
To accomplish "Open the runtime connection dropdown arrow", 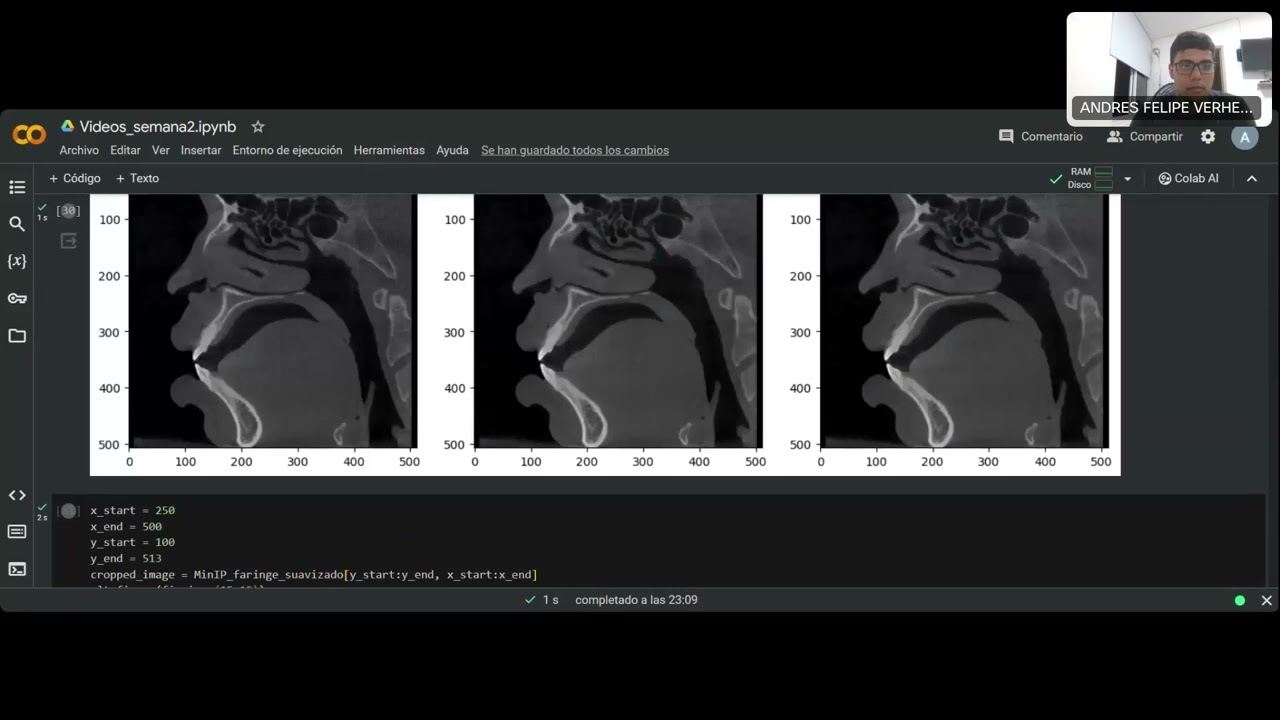I will 1128,178.
